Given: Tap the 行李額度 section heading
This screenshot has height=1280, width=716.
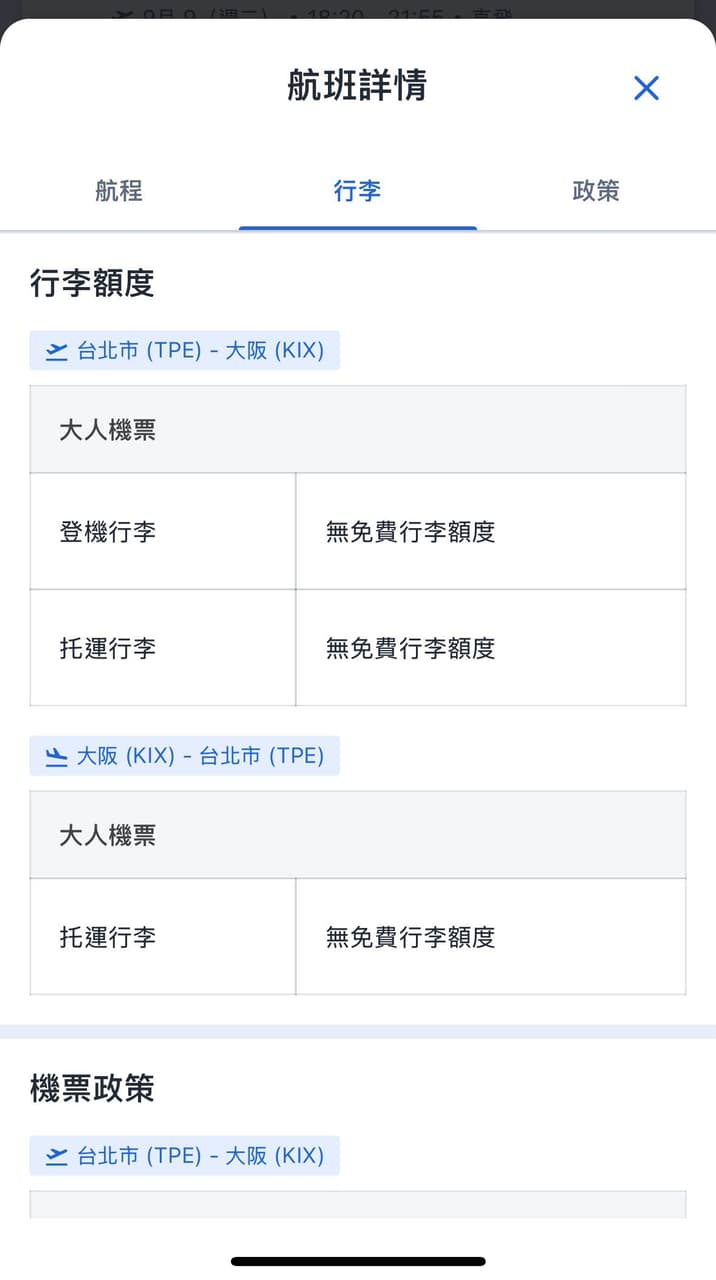Looking at the screenshot, I should [x=92, y=283].
